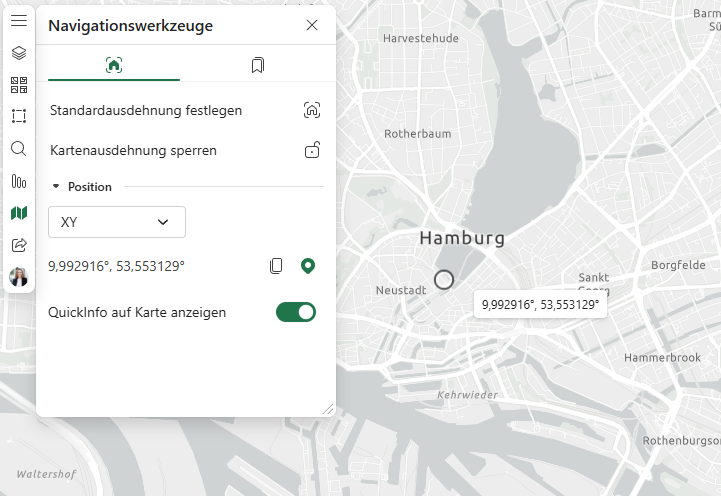This screenshot has height=496, width=721.
Task: Click Standardausdehnung festlegen label
Action: coord(146,110)
